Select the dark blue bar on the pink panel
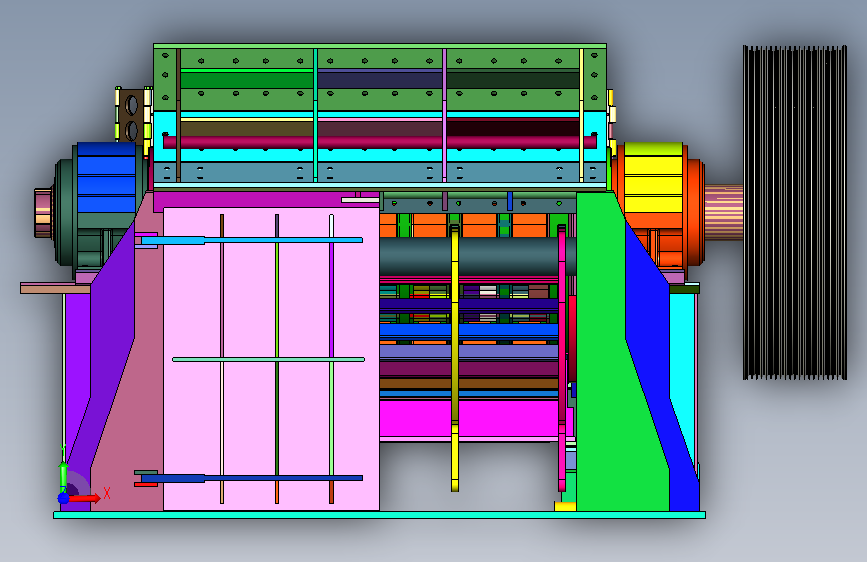 [x=252, y=478]
